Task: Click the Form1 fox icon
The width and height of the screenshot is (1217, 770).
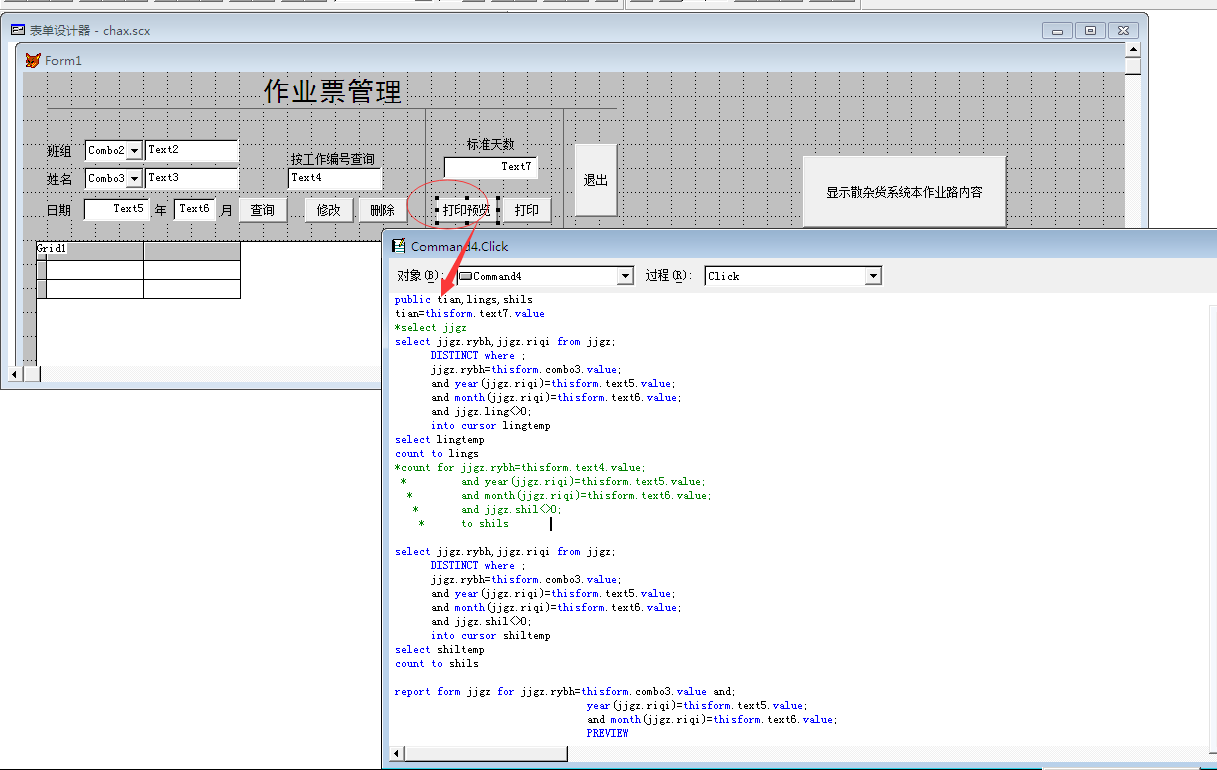Action: tap(33, 60)
